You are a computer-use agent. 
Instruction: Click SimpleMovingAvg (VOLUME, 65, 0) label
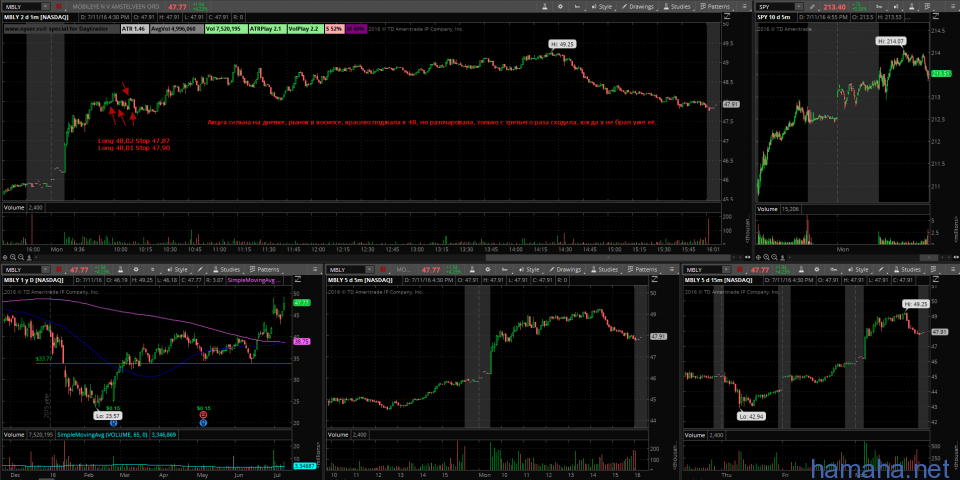[x=101, y=435]
